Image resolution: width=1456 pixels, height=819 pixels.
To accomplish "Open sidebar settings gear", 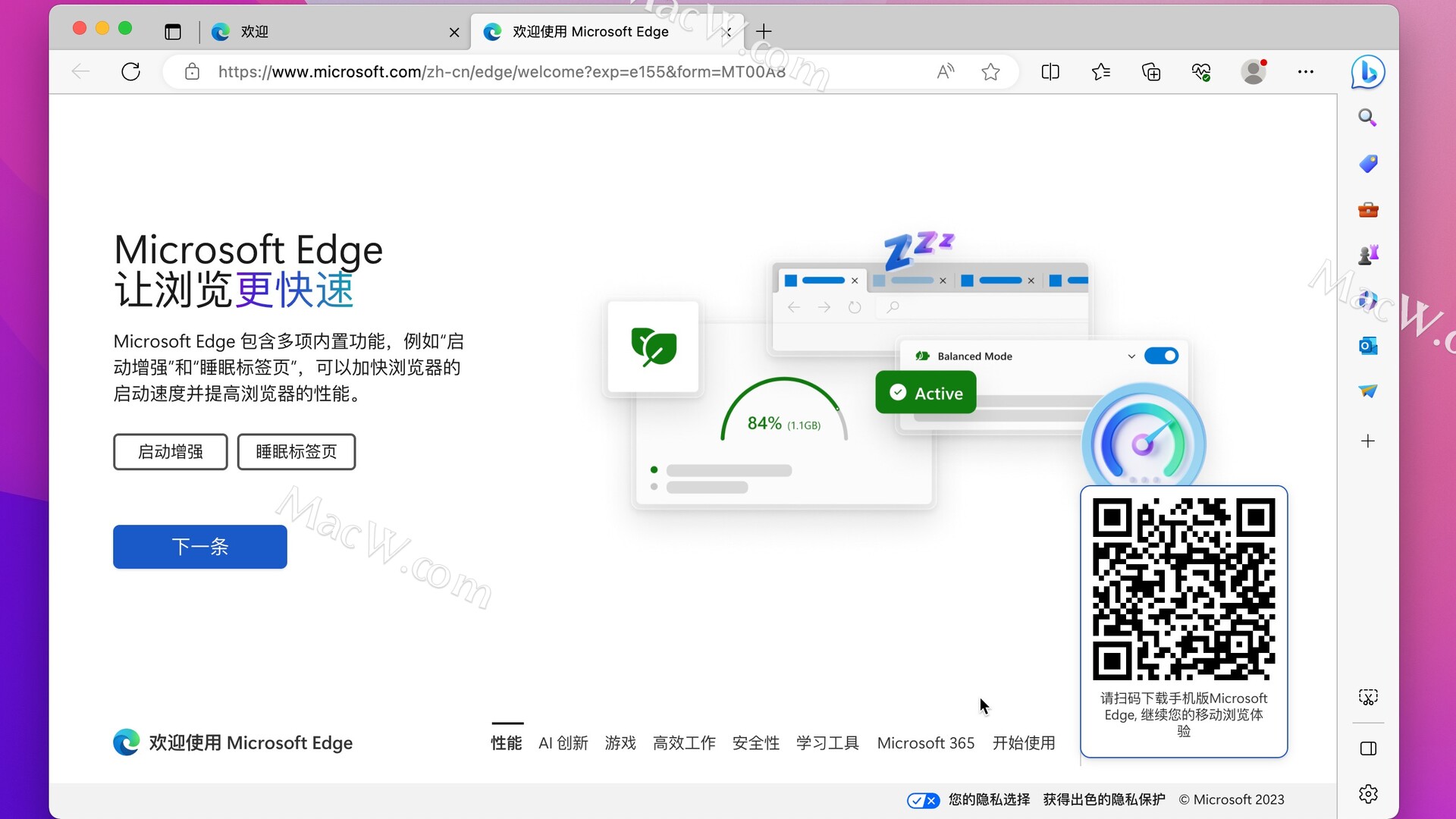I will 1368,794.
